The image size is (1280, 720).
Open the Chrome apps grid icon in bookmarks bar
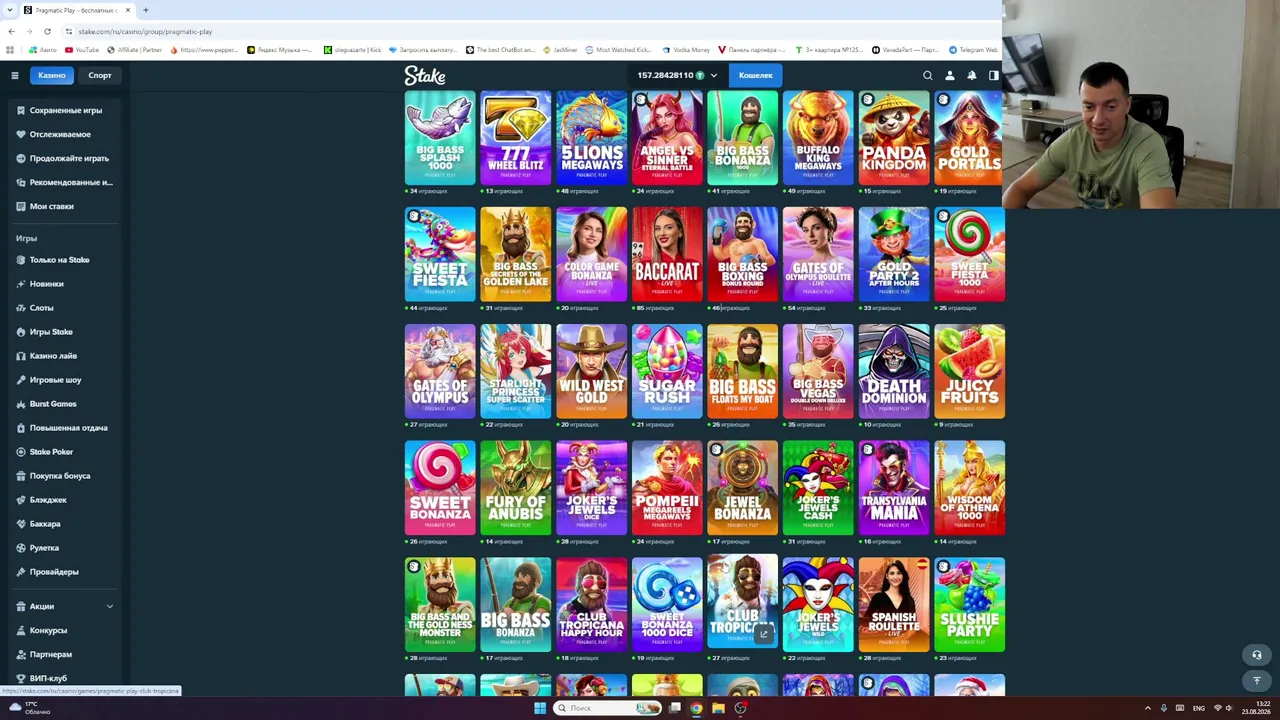click(x=10, y=49)
